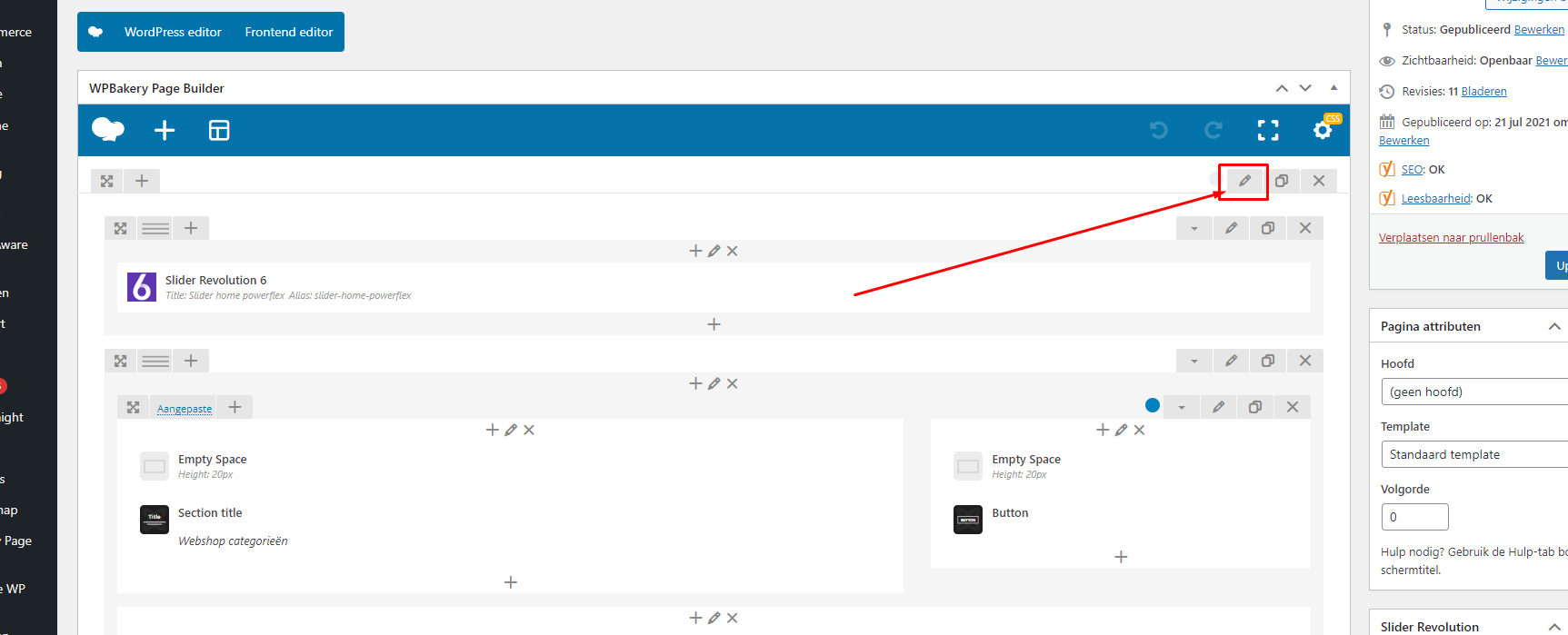This screenshot has width=1568, height=635.
Task: Toggle WPBakery full screen mode
Action: click(x=1268, y=131)
